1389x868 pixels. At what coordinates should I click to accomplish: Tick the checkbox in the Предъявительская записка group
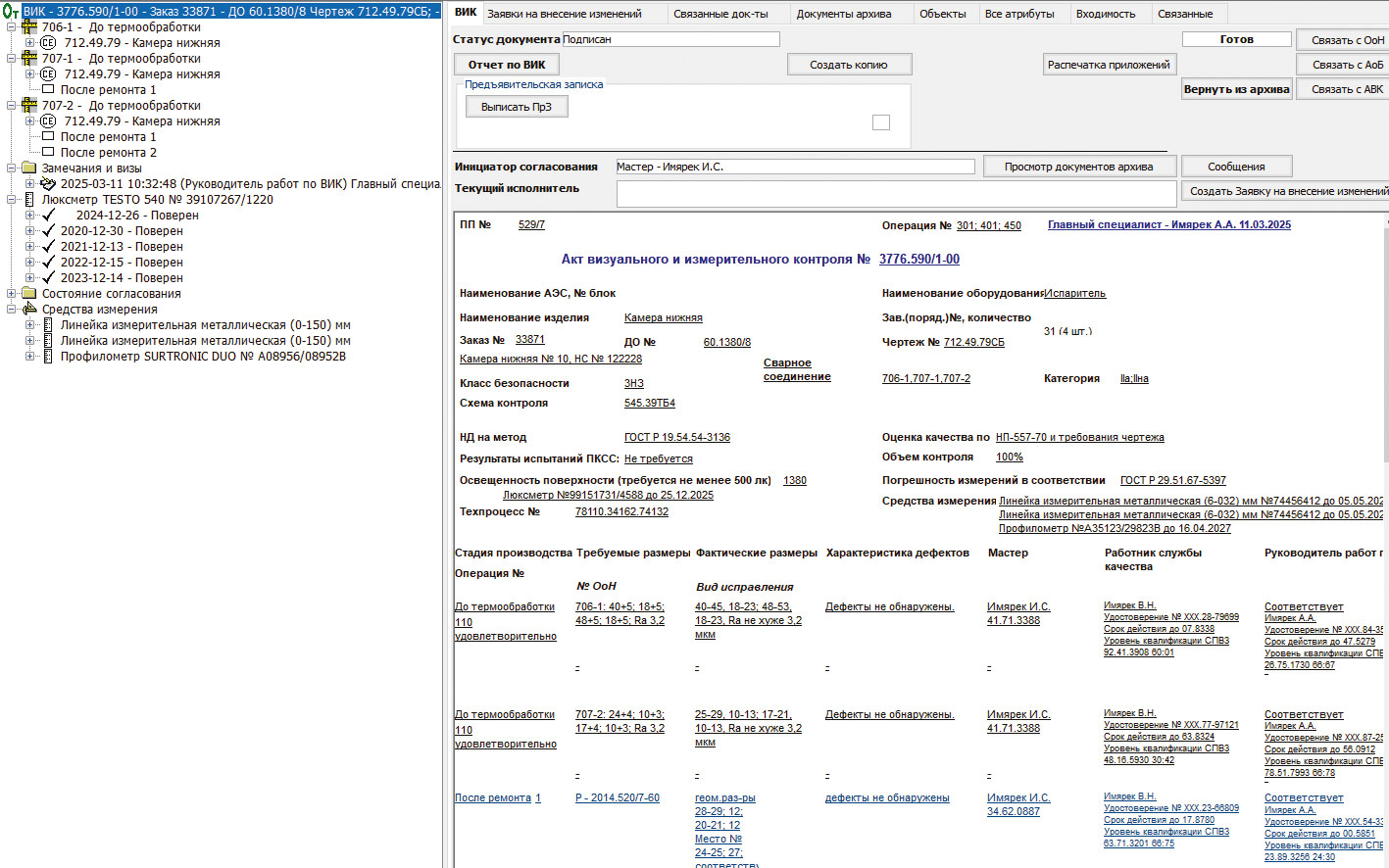(880, 122)
